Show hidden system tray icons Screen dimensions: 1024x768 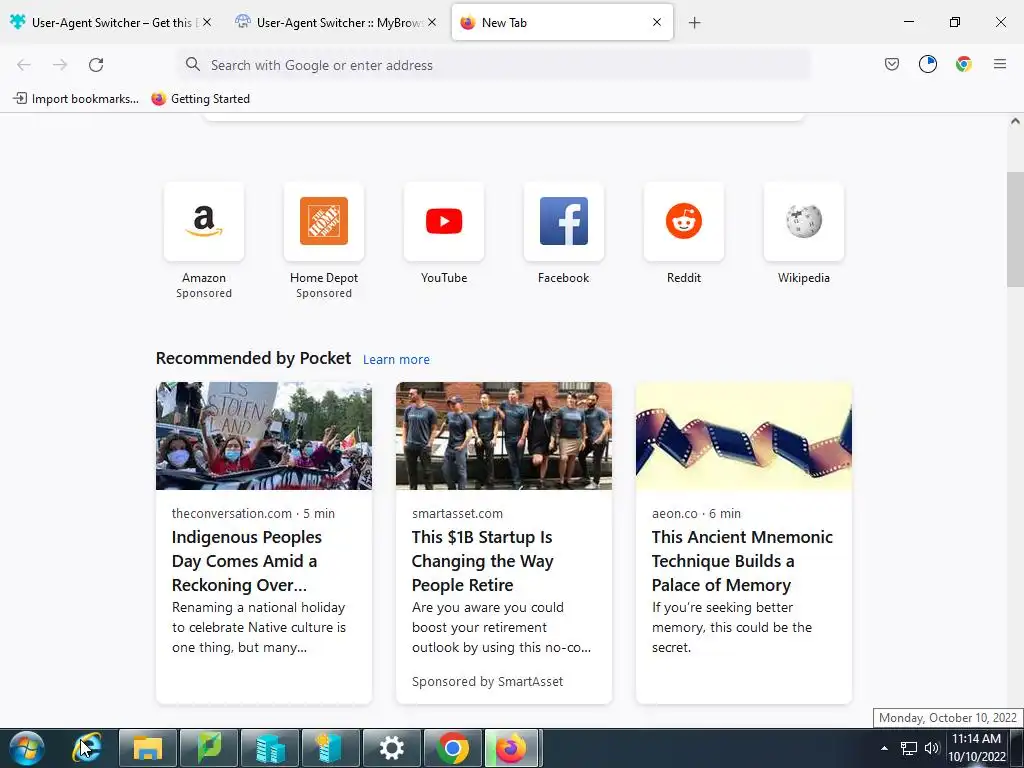pyautogui.click(x=884, y=748)
